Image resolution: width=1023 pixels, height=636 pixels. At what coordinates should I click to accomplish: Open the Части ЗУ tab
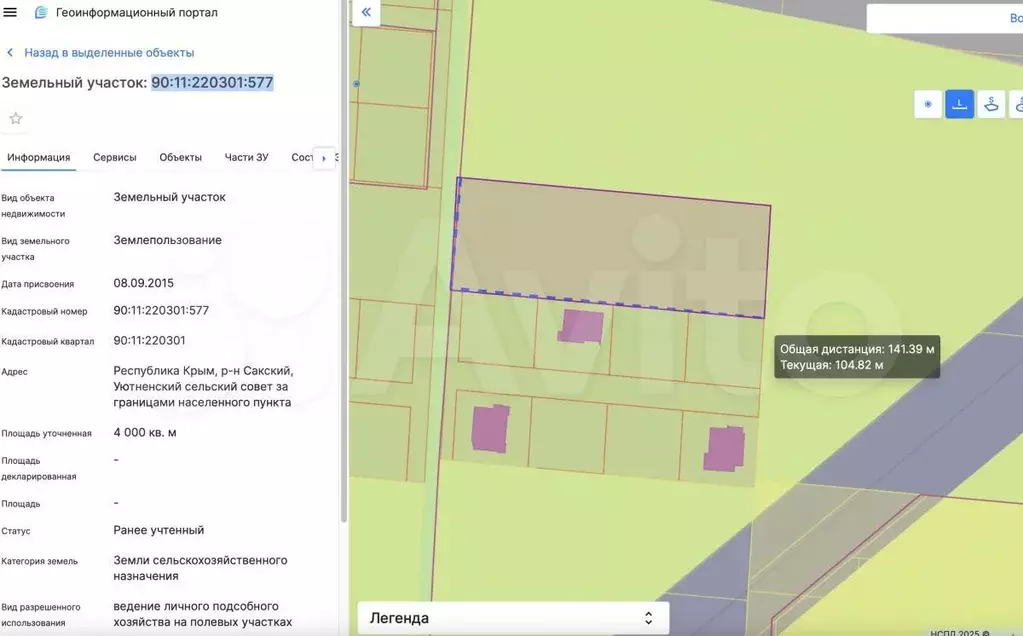pyautogui.click(x=246, y=157)
